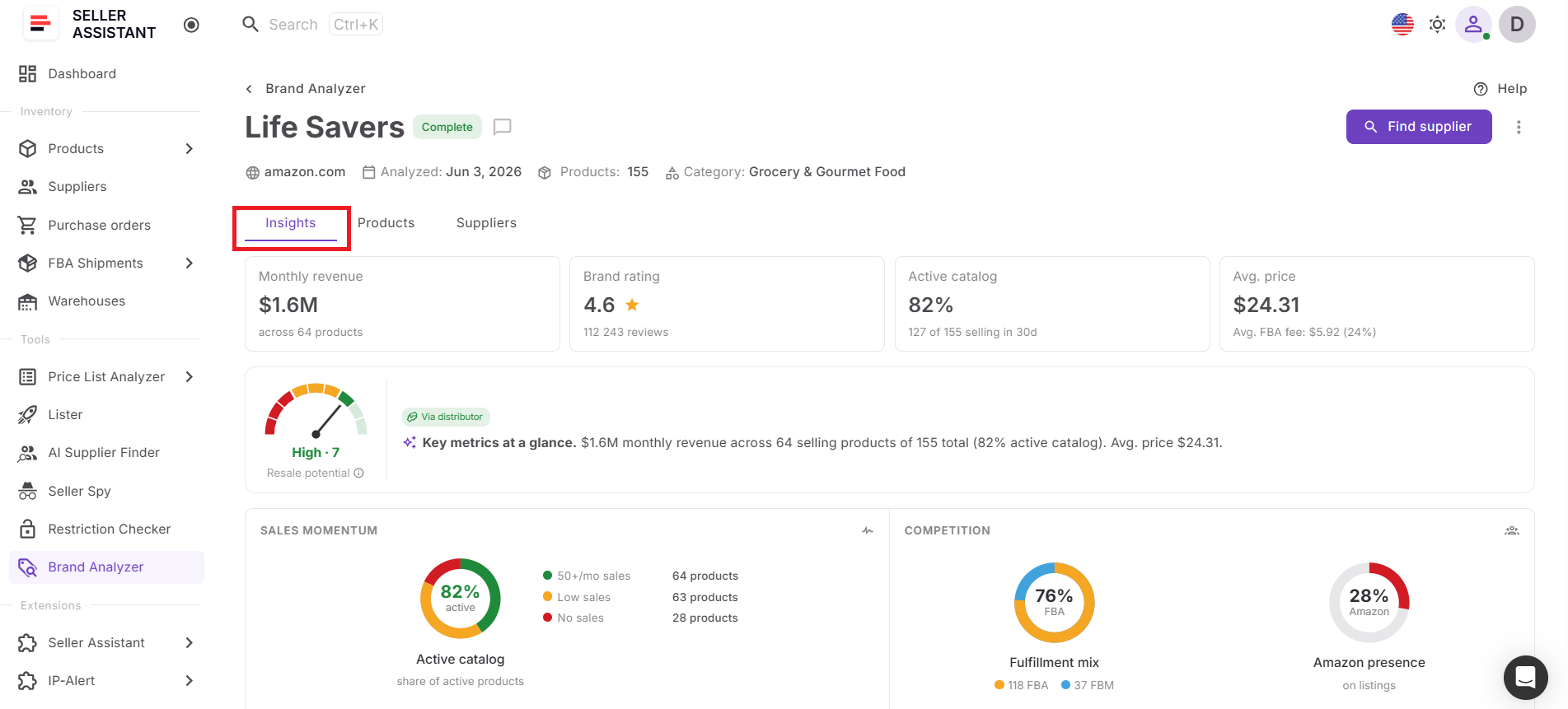Click the Search Ctrl+K shortcut badge
The image size is (1568, 709).
click(x=356, y=25)
